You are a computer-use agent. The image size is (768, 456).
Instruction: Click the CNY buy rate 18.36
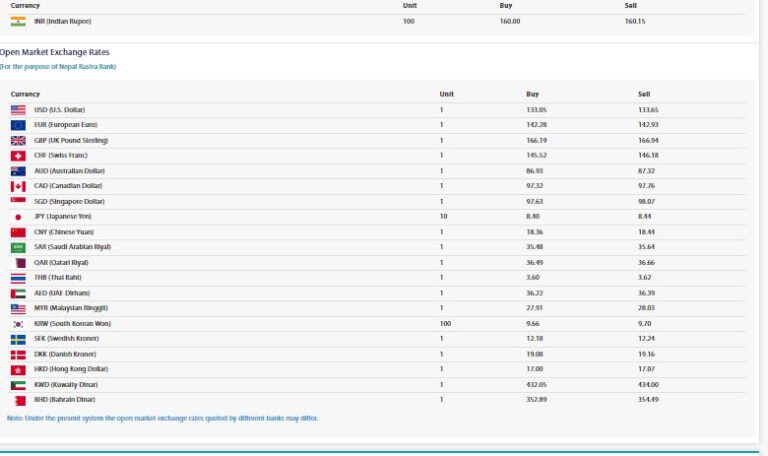(x=534, y=232)
